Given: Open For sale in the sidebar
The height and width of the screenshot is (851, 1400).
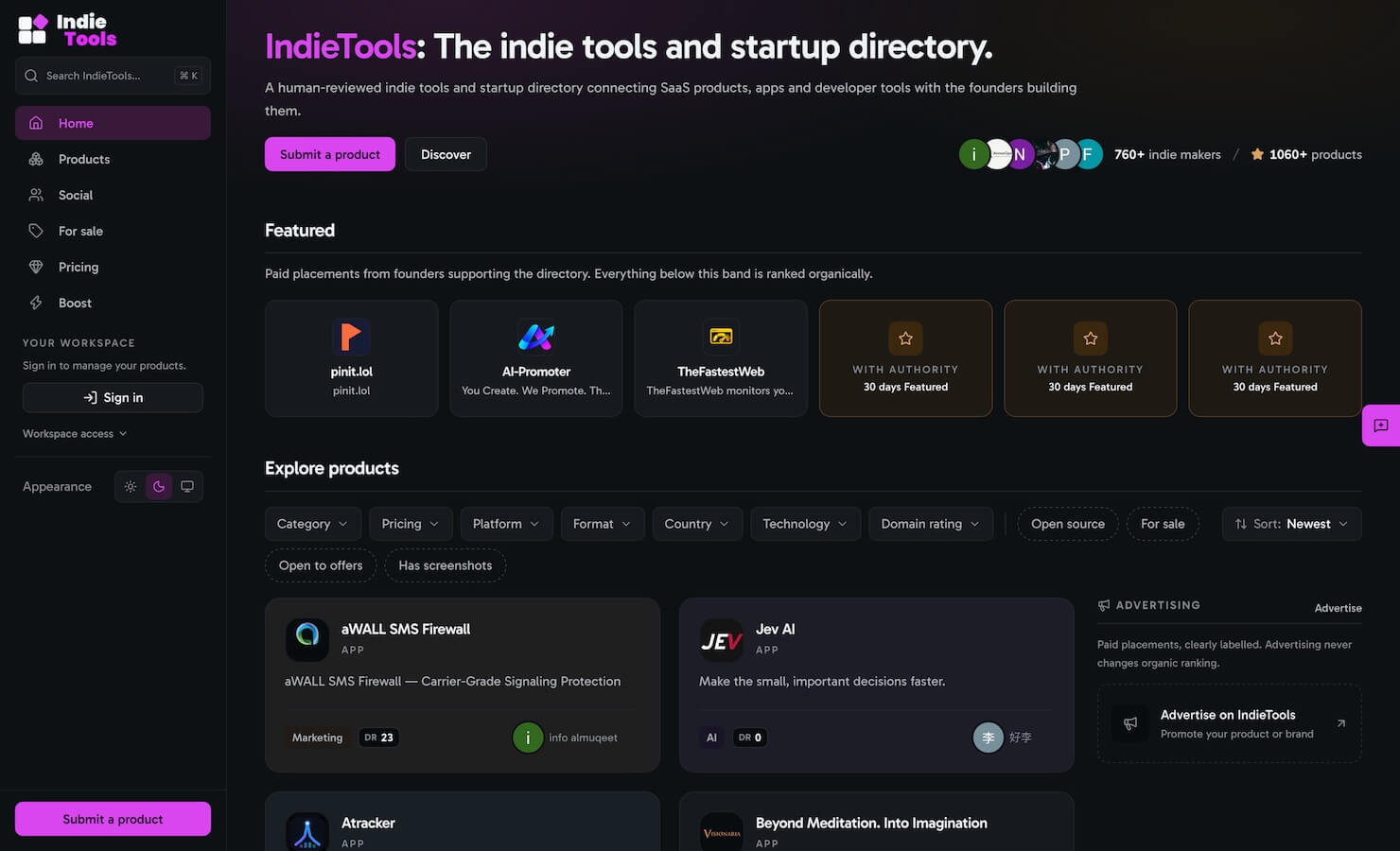Looking at the screenshot, I should coord(113,231).
